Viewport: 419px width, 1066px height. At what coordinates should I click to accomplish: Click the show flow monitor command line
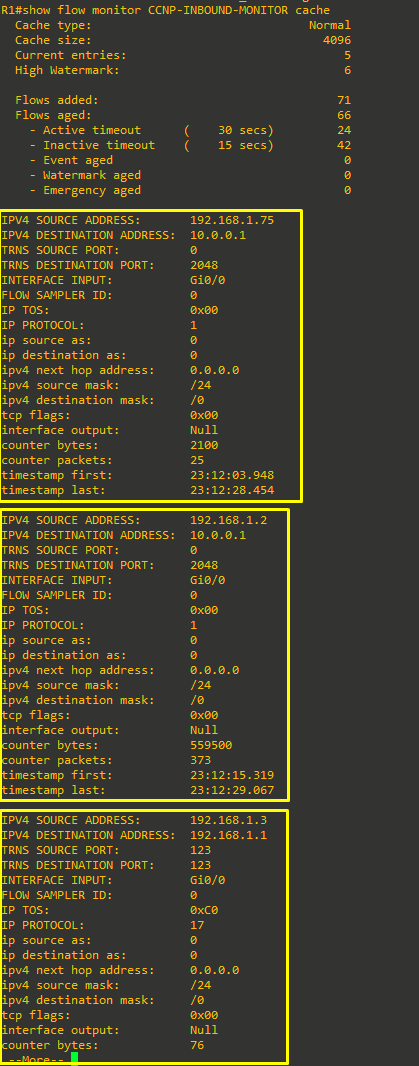[166, 10]
